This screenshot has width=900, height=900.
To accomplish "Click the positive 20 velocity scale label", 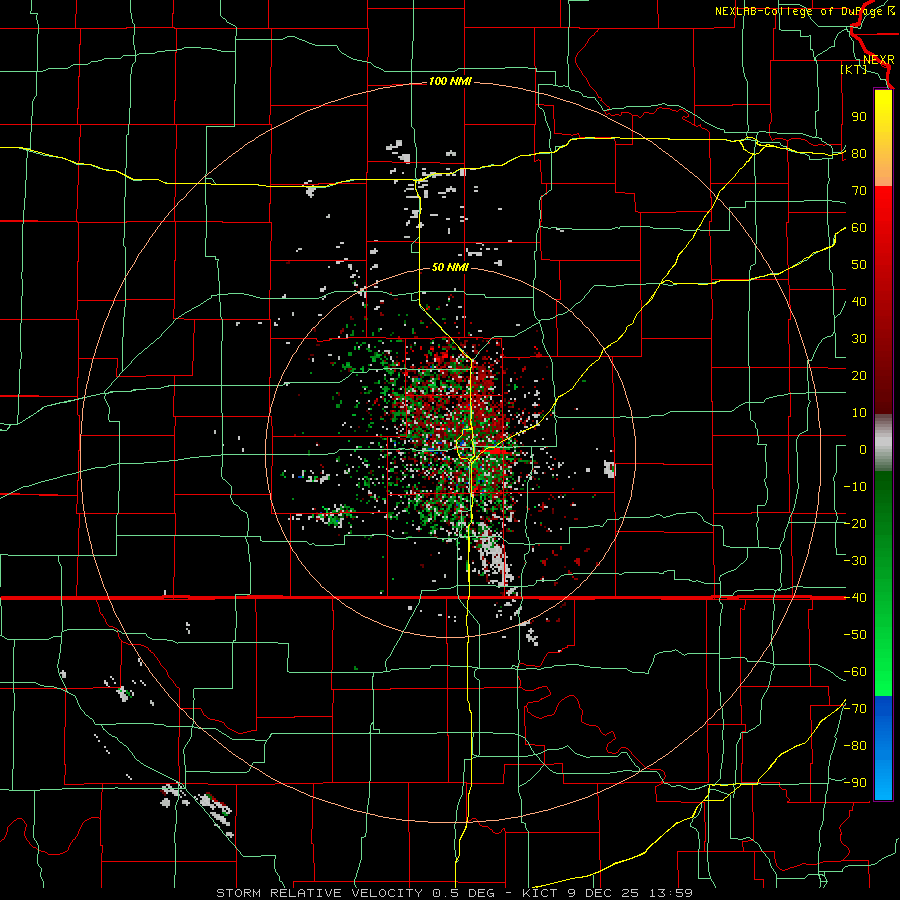I will click(x=859, y=375).
